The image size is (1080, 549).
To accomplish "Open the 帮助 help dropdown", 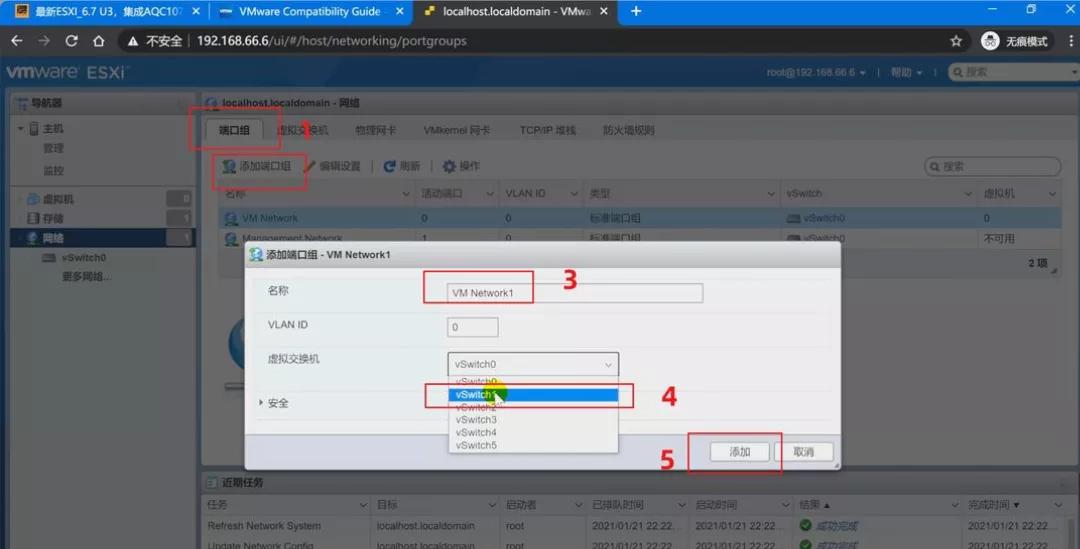I will coord(906,72).
